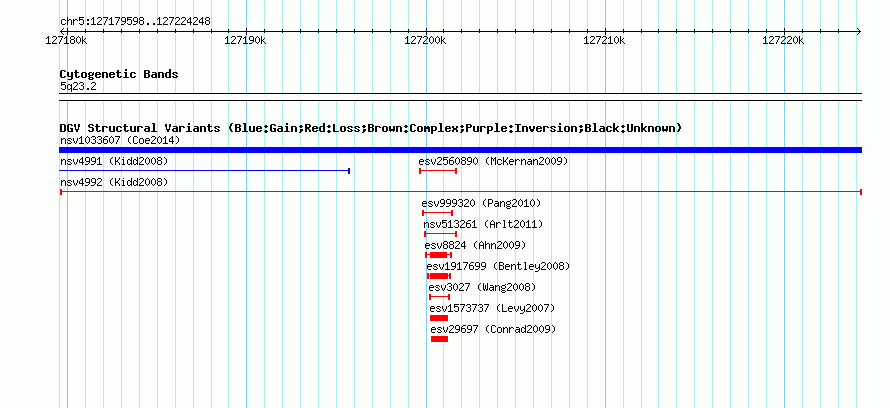Click the Cytogenetic Bands track title
This screenshot has height=408, width=890.
pyautogui.click(x=119, y=74)
